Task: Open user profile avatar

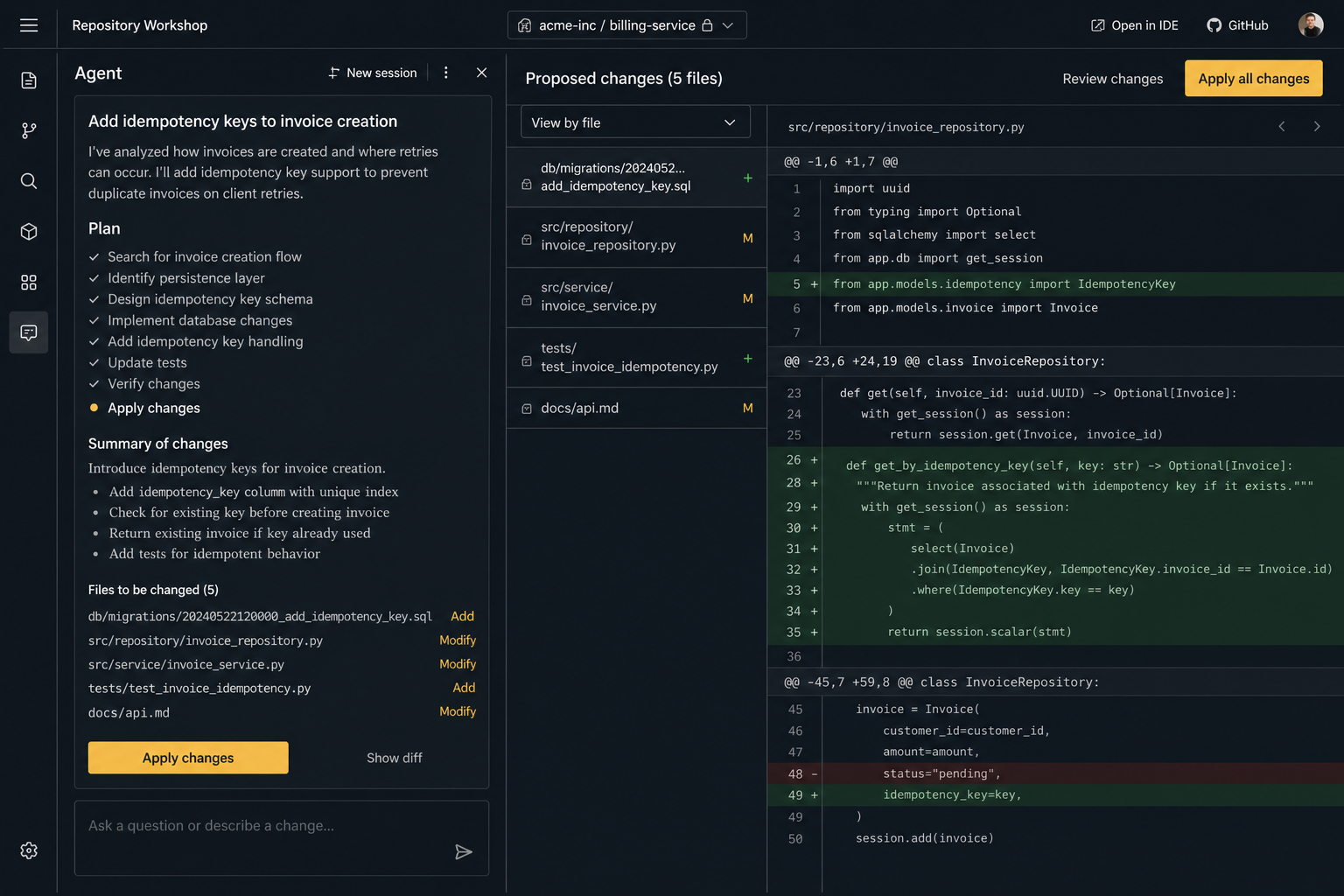Action: (1311, 25)
